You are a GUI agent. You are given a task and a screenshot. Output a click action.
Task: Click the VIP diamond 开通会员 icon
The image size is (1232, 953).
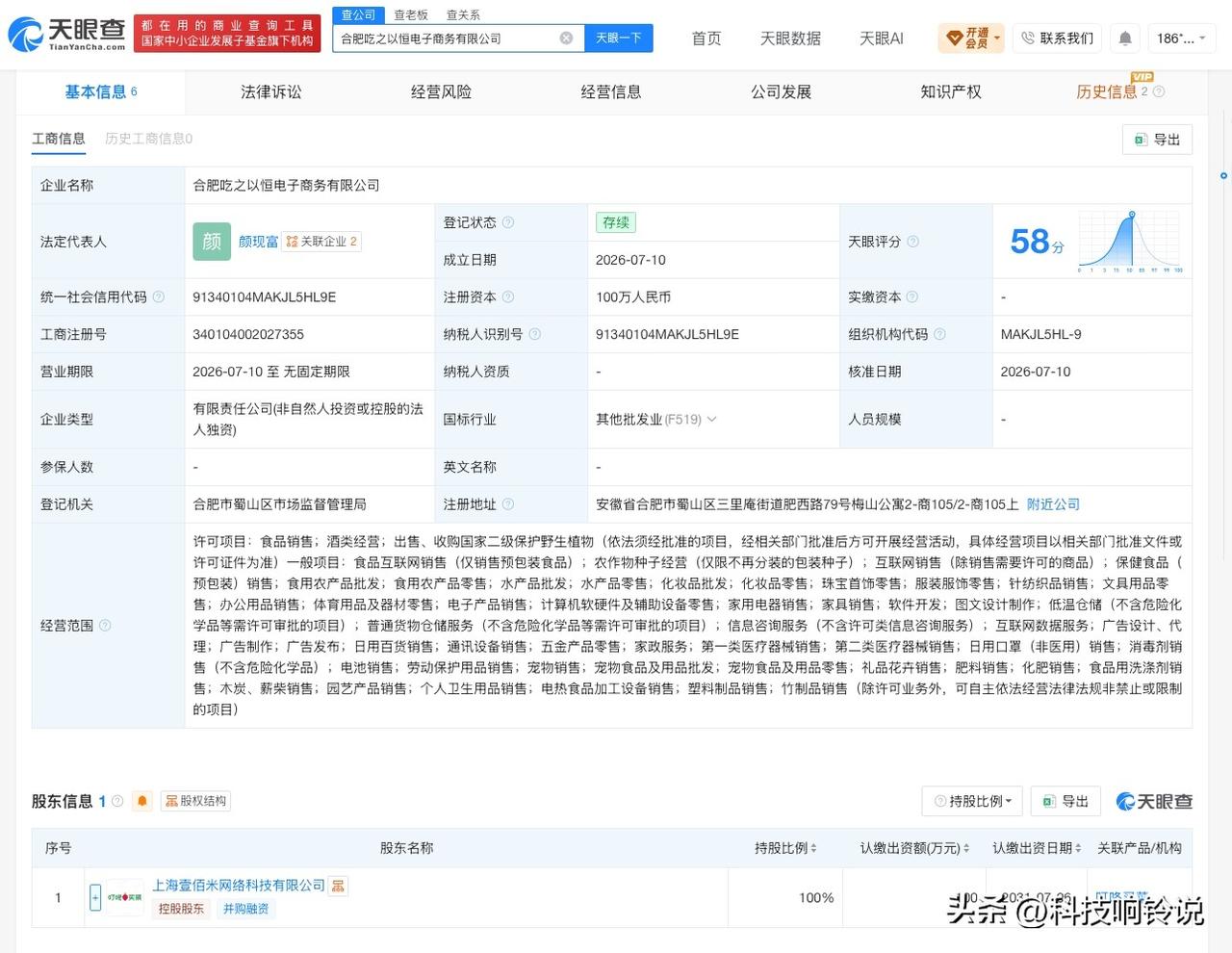click(955, 39)
